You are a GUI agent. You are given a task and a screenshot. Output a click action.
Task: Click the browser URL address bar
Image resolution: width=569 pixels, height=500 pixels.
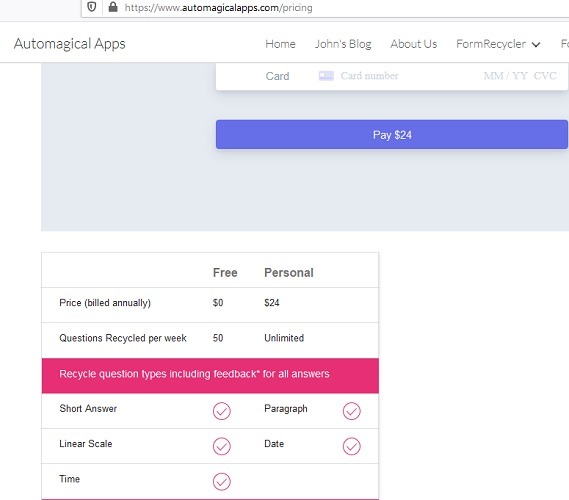pyautogui.click(x=325, y=8)
